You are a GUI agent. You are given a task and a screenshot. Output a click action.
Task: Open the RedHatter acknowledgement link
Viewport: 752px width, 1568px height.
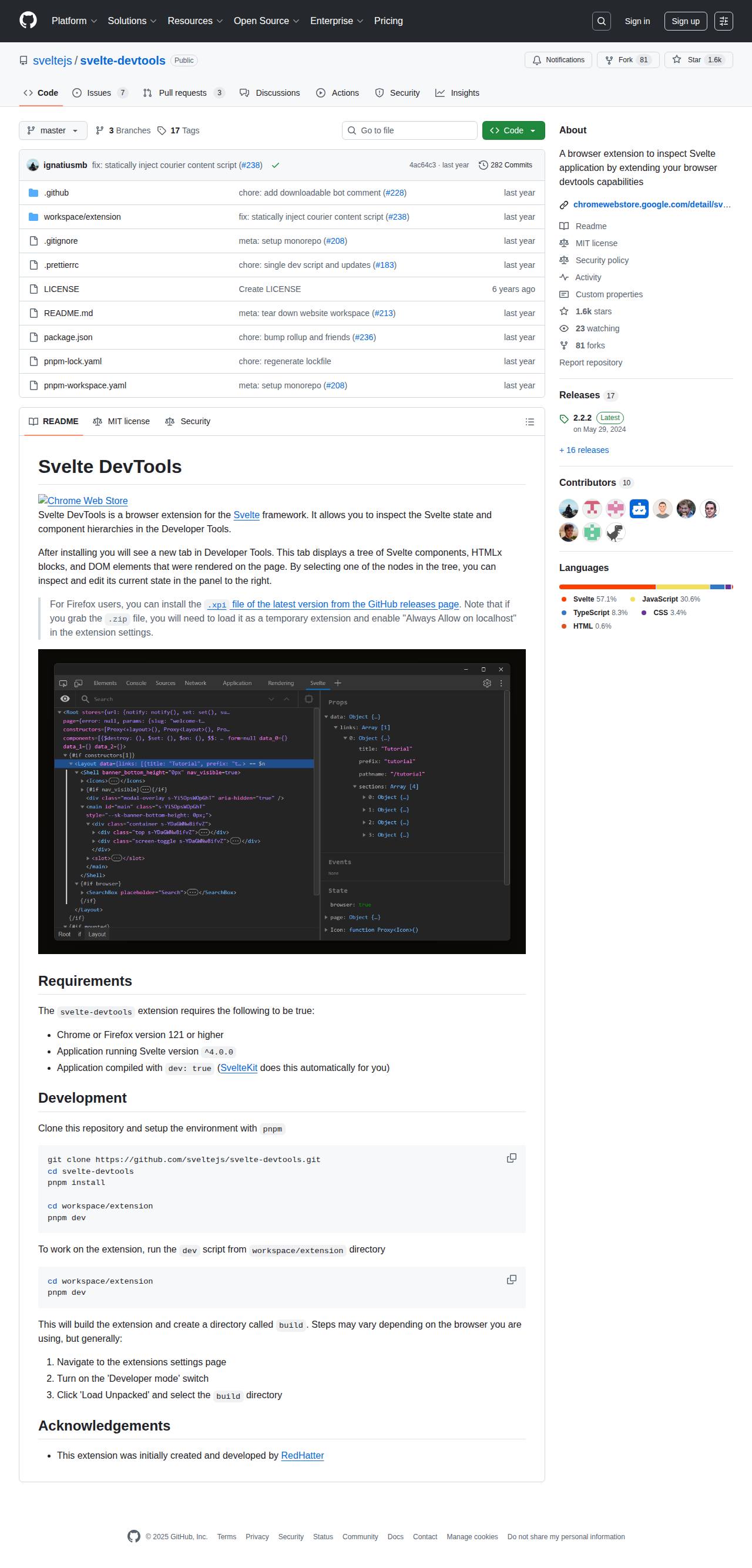(302, 1455)
